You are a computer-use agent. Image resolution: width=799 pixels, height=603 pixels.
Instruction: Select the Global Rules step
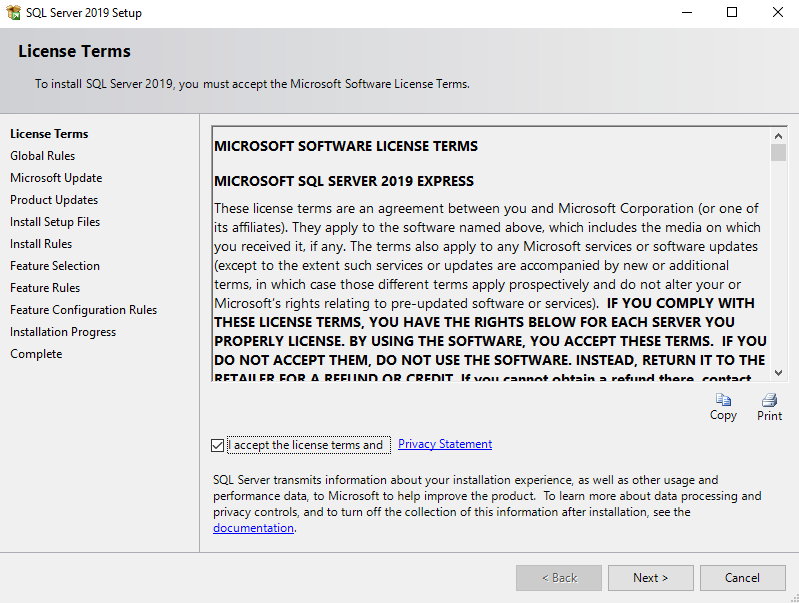42,155
